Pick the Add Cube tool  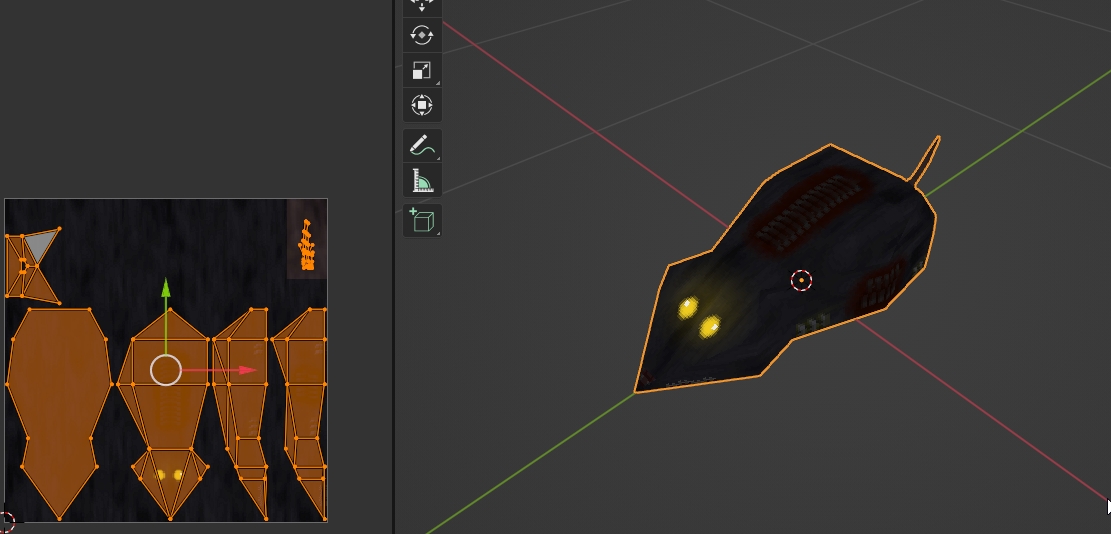422,220
